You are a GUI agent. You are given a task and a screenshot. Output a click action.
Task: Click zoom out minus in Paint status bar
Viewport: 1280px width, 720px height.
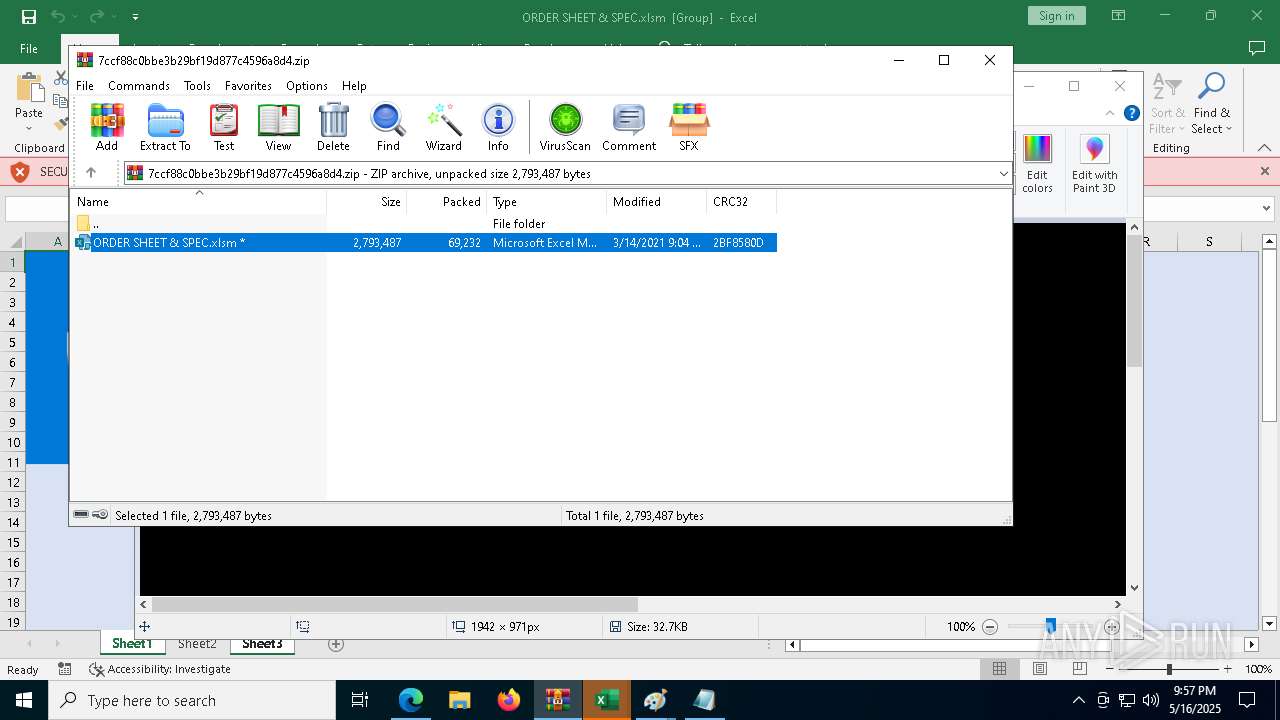[990, 627]
